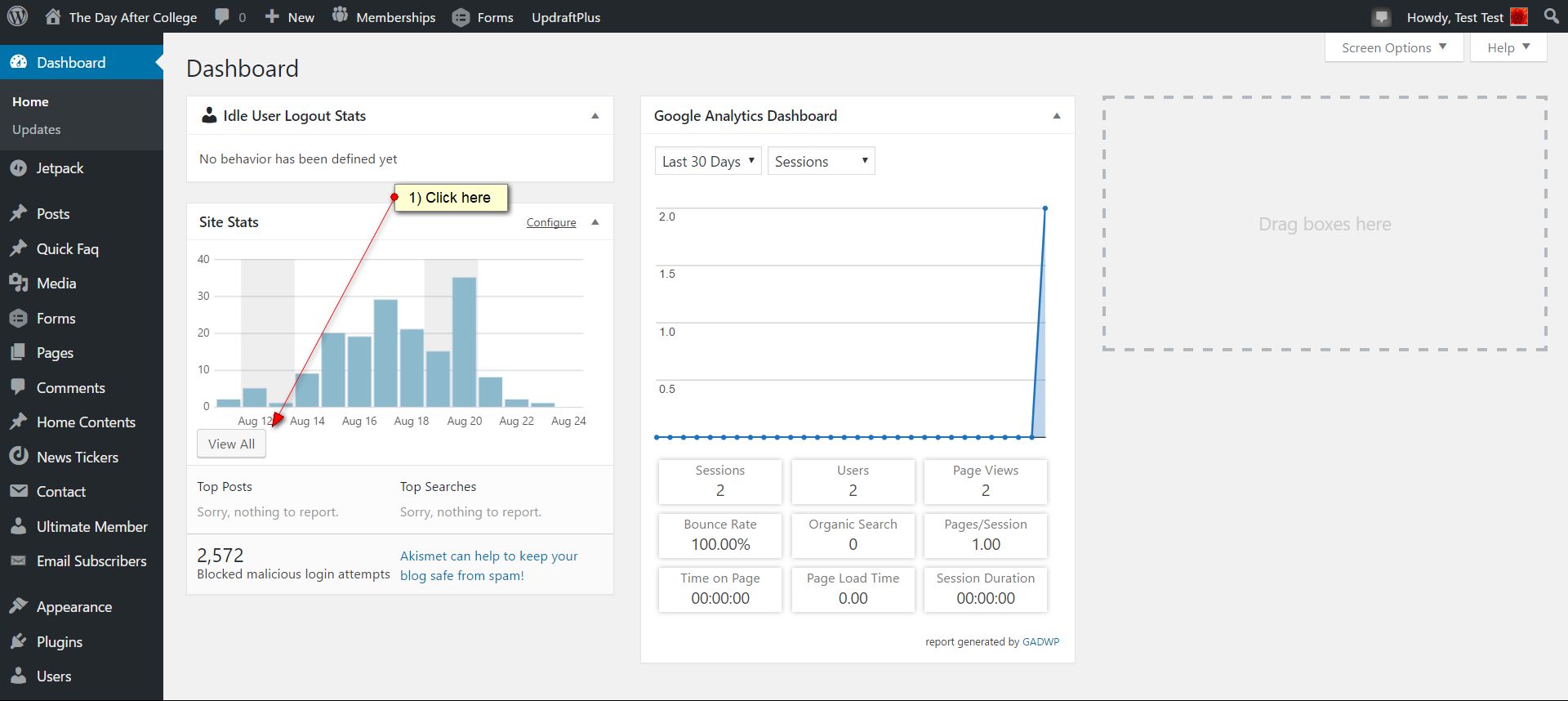Open the Updates submenu item
Screen dimensions: 1568x701
(37, 130)
